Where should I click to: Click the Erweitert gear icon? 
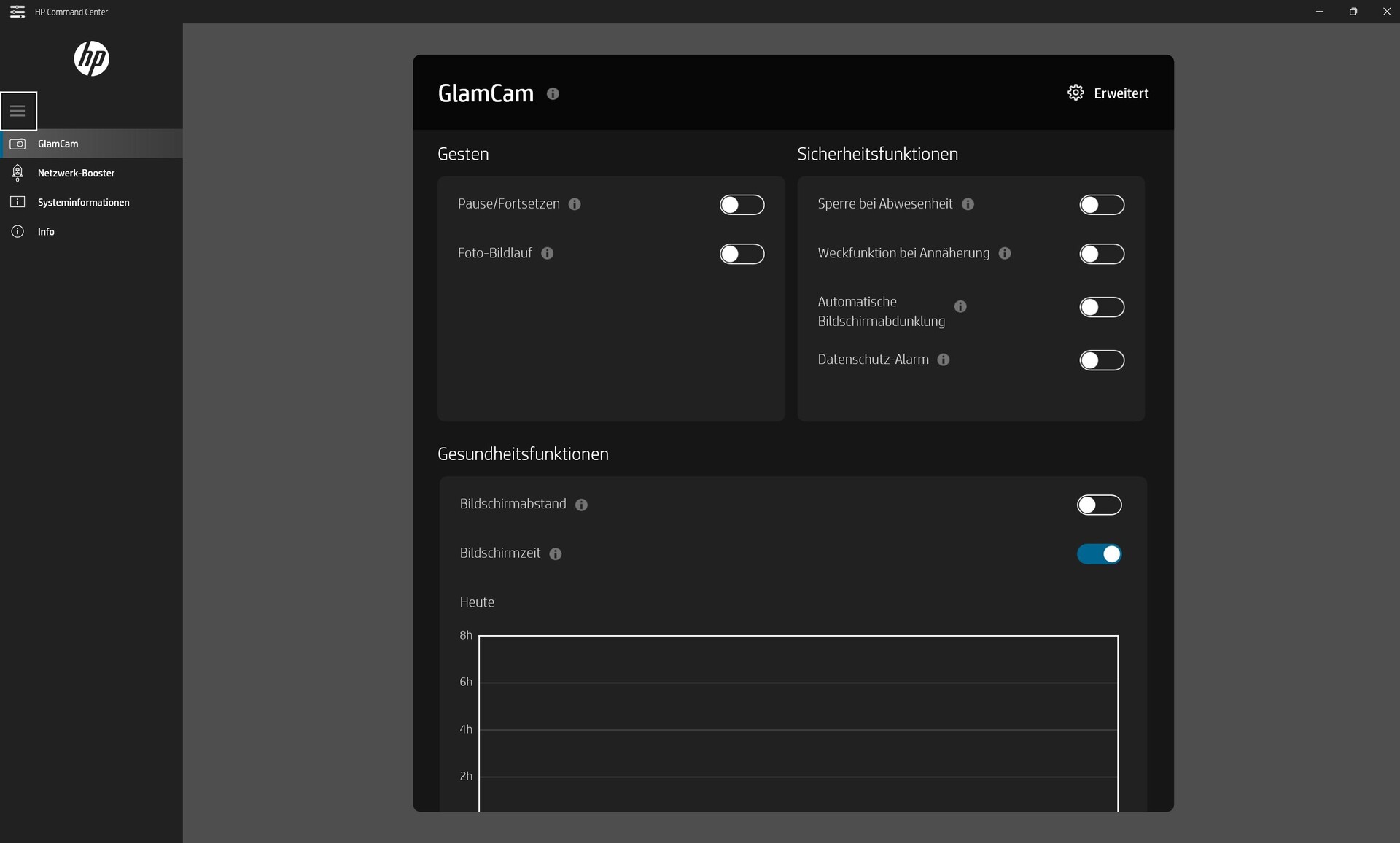click(1076, 93)
